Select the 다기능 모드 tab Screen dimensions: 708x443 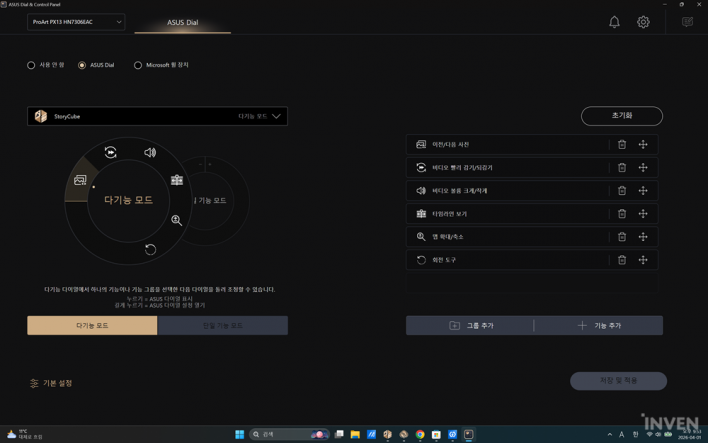tap(92, 325)
